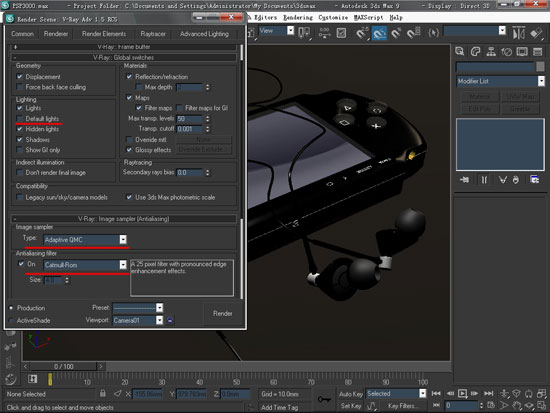Screen dimensions: 550x413
Task: Click the Align tool icon
Action: (536, 33)
